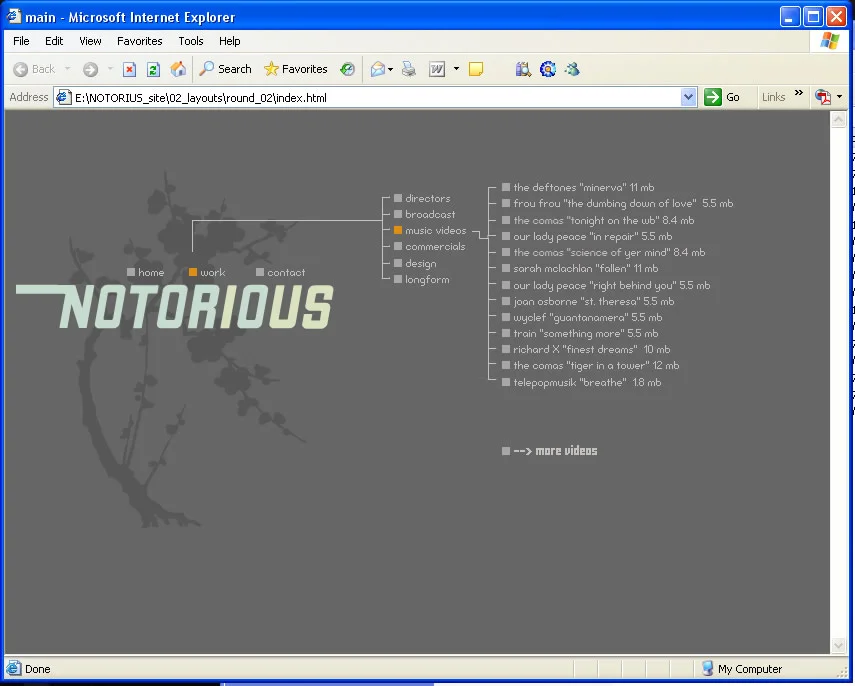This screenshot has height=686, width=855.
Task: Click the green Go arrow button
Action: (x=713, y=97)
